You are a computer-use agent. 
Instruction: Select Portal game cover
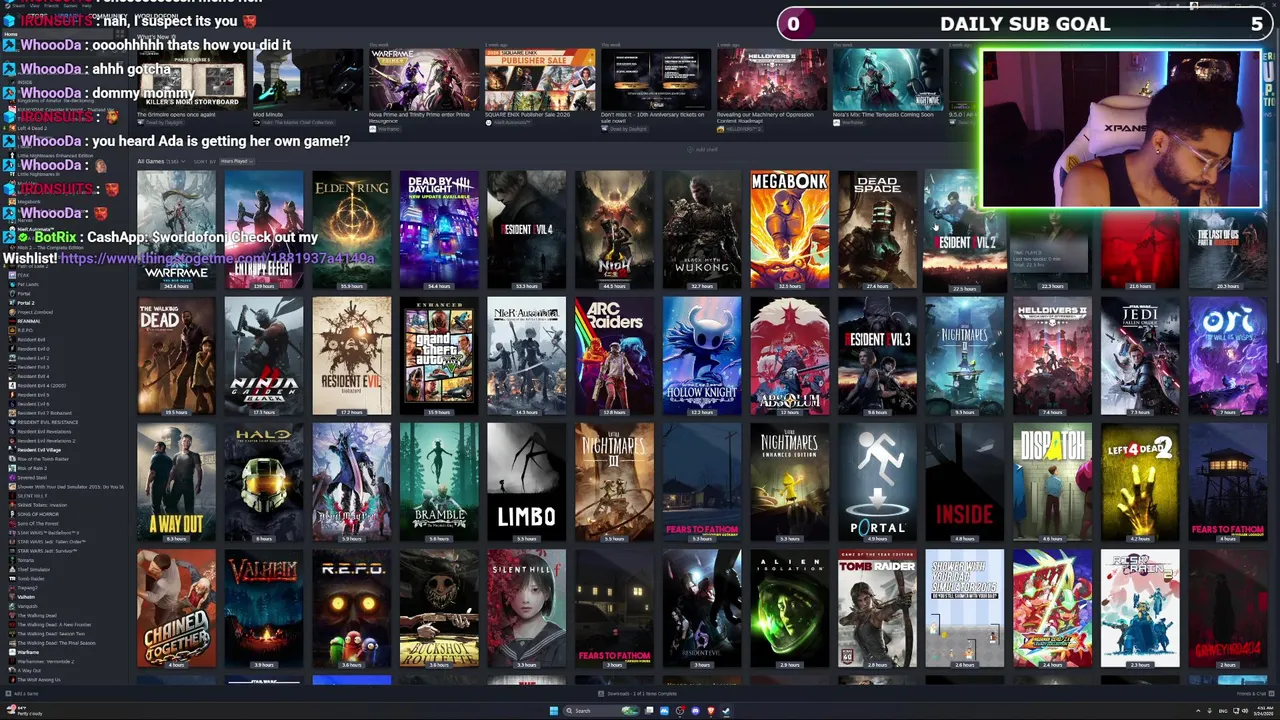click(x=877, y=482)
